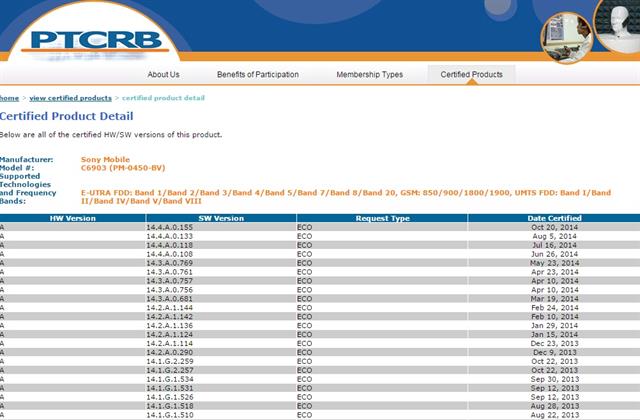Click SW version 14.3.A.0.757

(170, 281)
